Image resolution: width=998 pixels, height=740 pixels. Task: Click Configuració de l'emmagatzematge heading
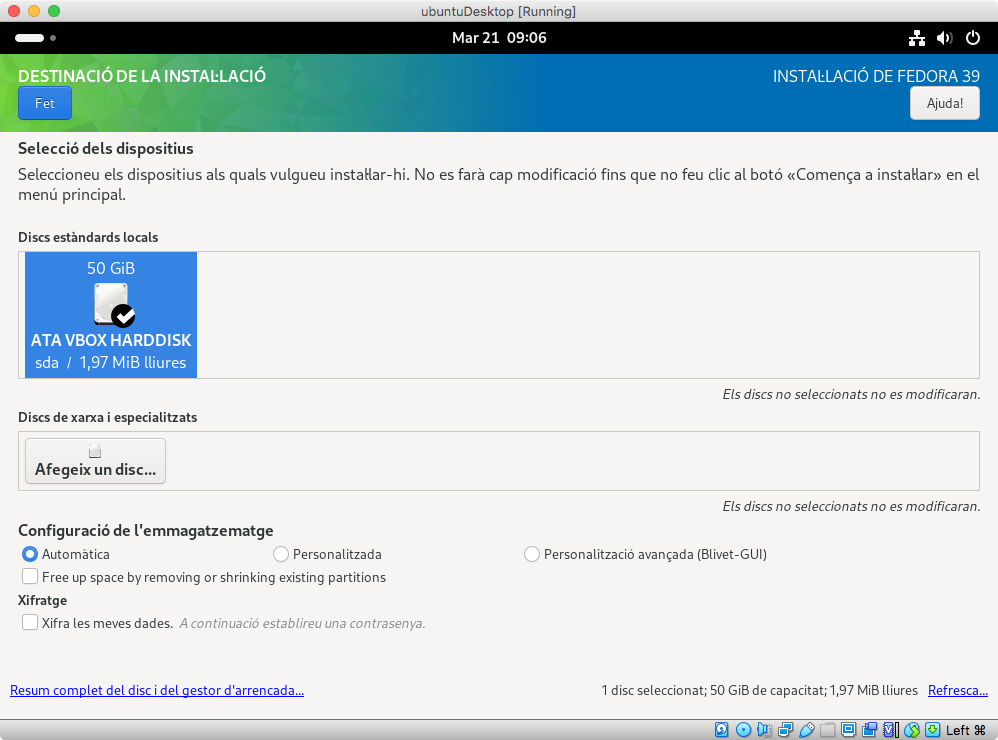tap(146, 530)
